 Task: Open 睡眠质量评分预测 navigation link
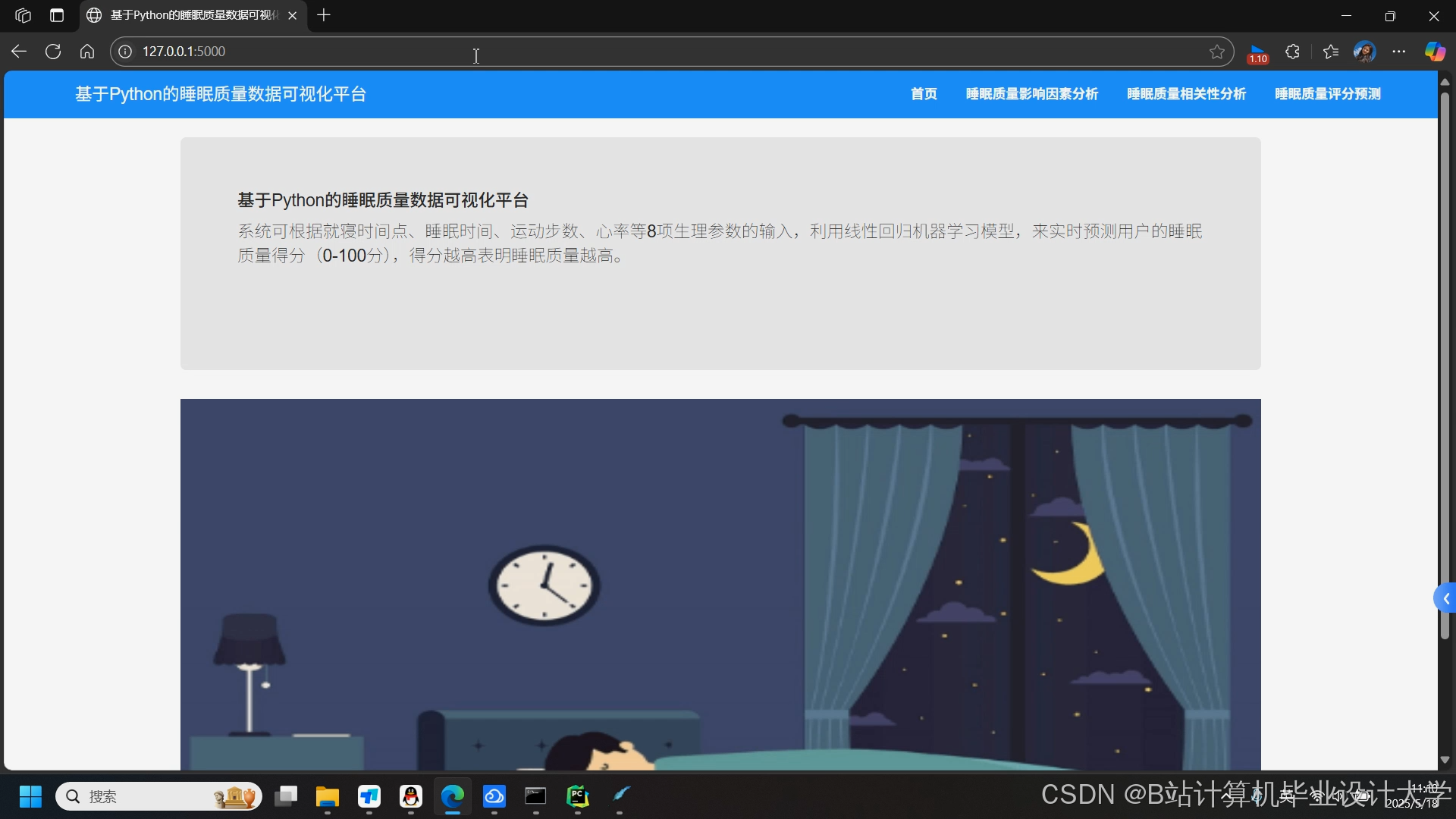click(x=1327, y=94)
